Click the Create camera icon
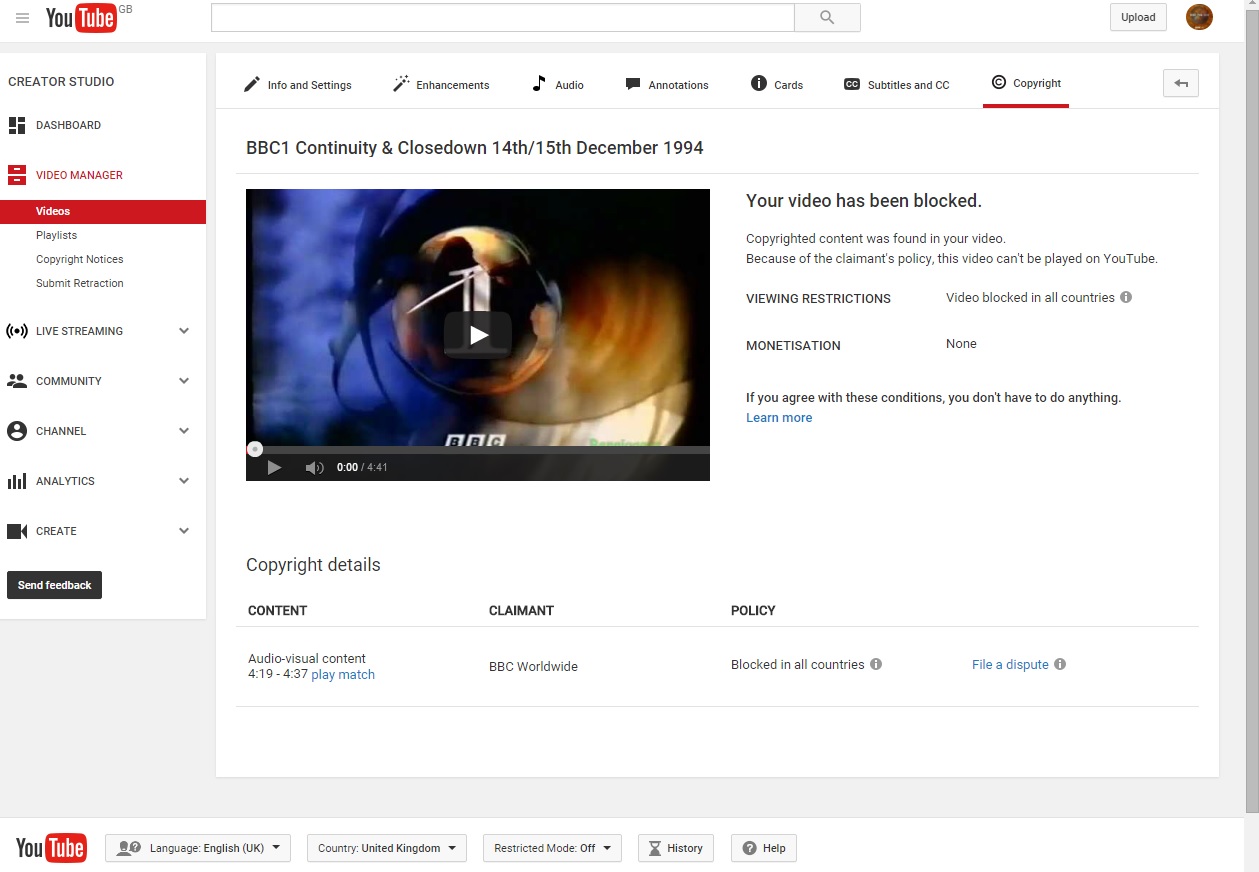Viewport: 1259px width, 872px height. [17, 531]
